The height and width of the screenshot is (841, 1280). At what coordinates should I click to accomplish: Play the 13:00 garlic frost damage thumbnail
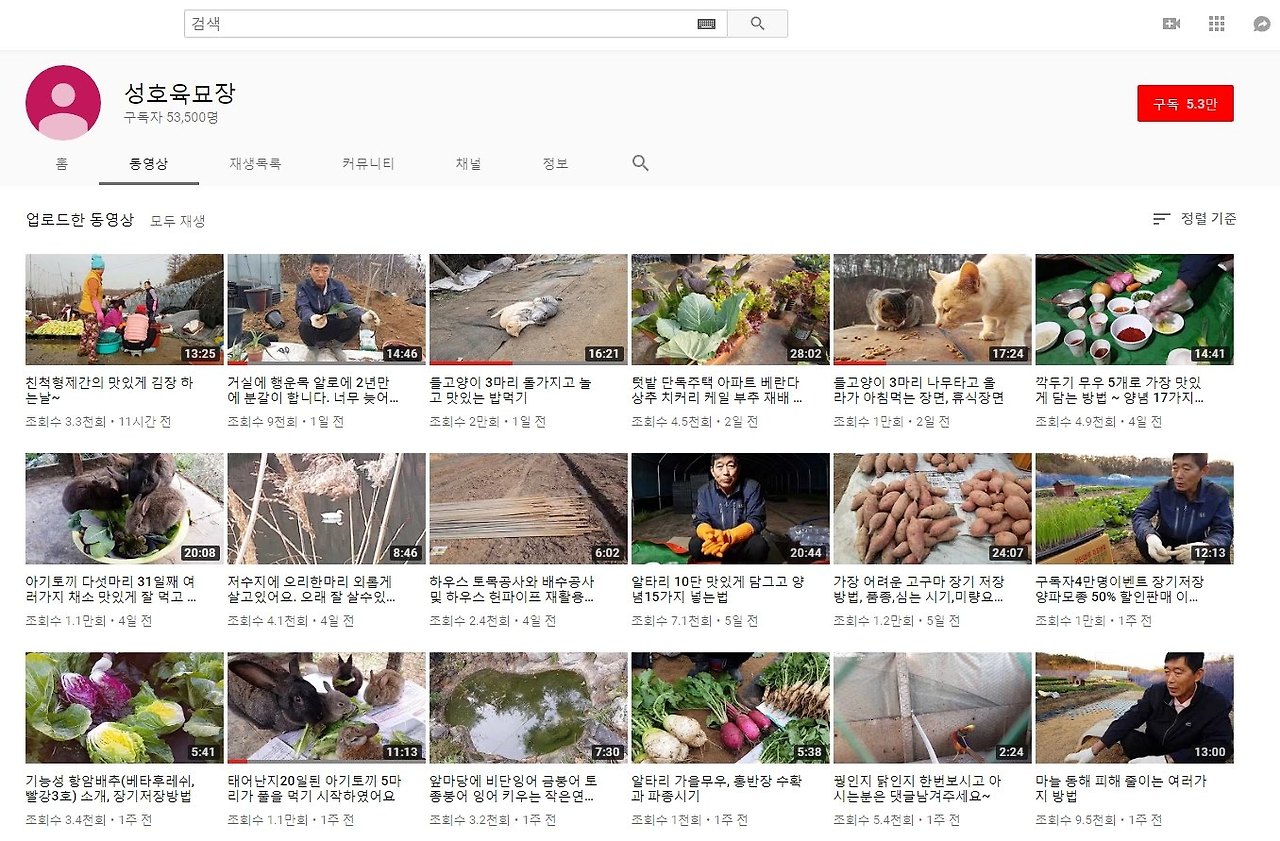pos(1135,708)
